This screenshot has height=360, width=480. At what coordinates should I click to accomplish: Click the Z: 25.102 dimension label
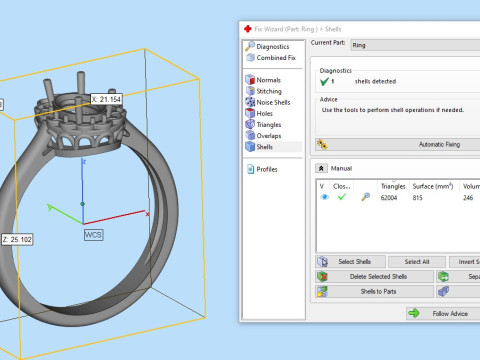point(17,239)
